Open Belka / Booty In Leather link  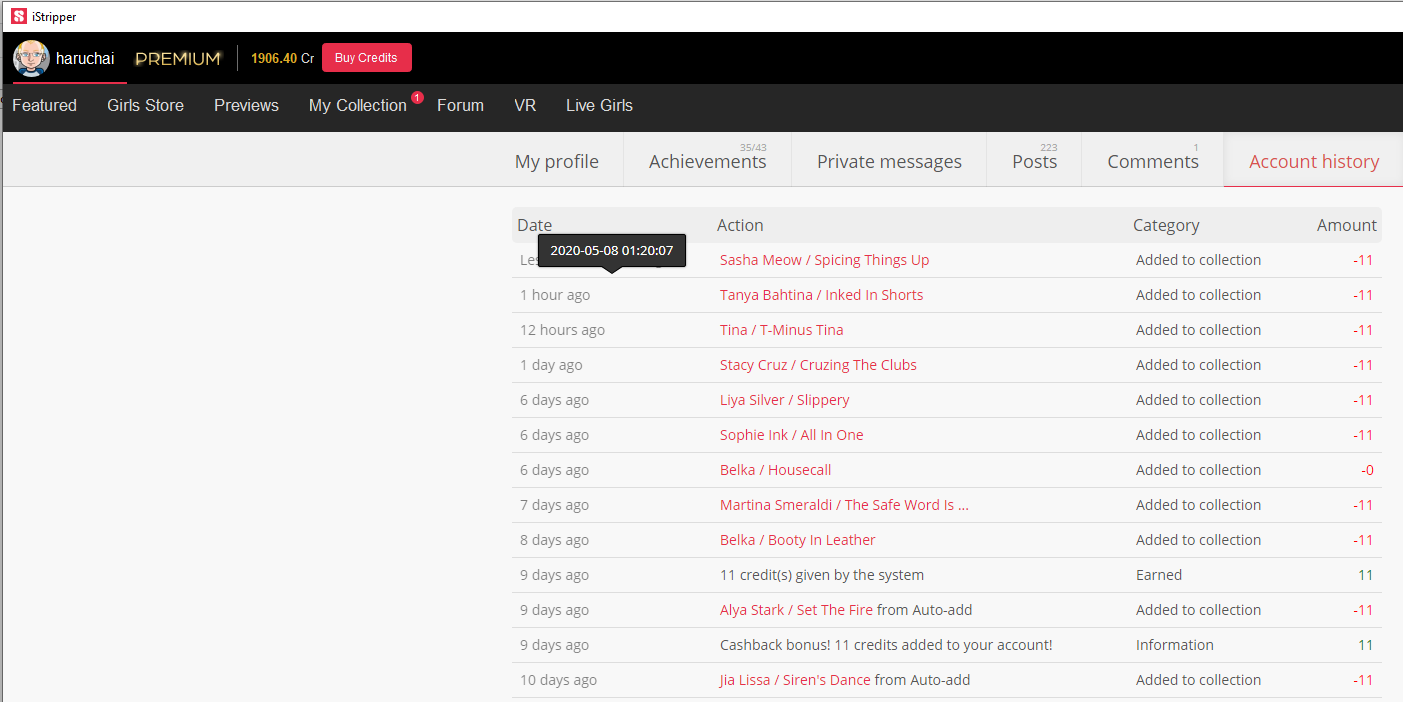797,540
